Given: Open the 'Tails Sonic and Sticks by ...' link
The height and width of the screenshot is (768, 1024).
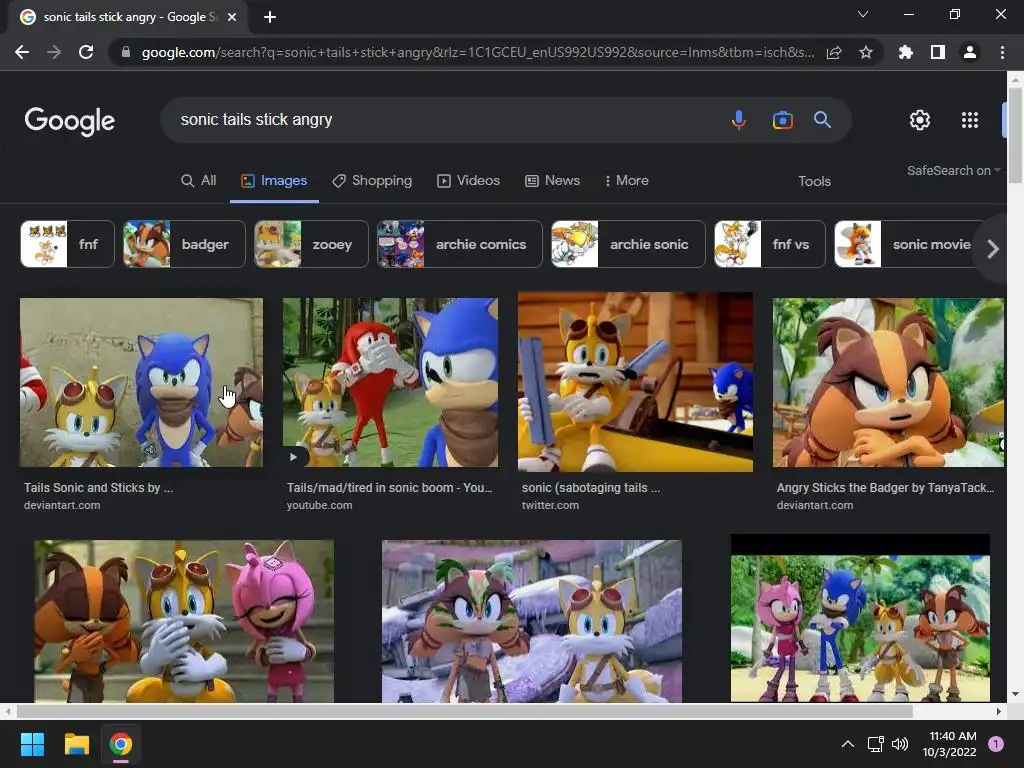Looking at the screenshot, I should (99, 488).
